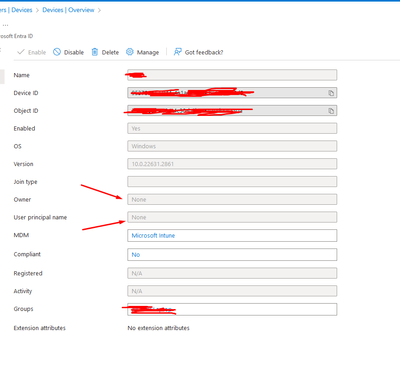Click the redacted Groups link
400x369 pixels.
pos(152,310)
